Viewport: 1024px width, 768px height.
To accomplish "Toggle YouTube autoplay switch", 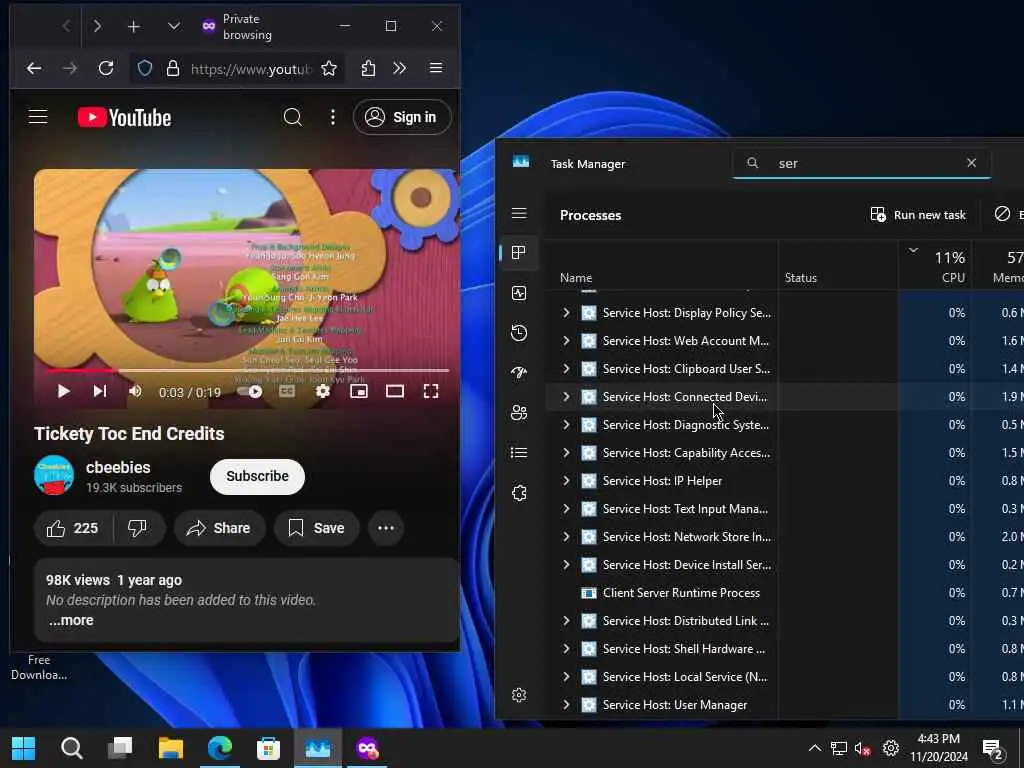I will pos(249,391).
